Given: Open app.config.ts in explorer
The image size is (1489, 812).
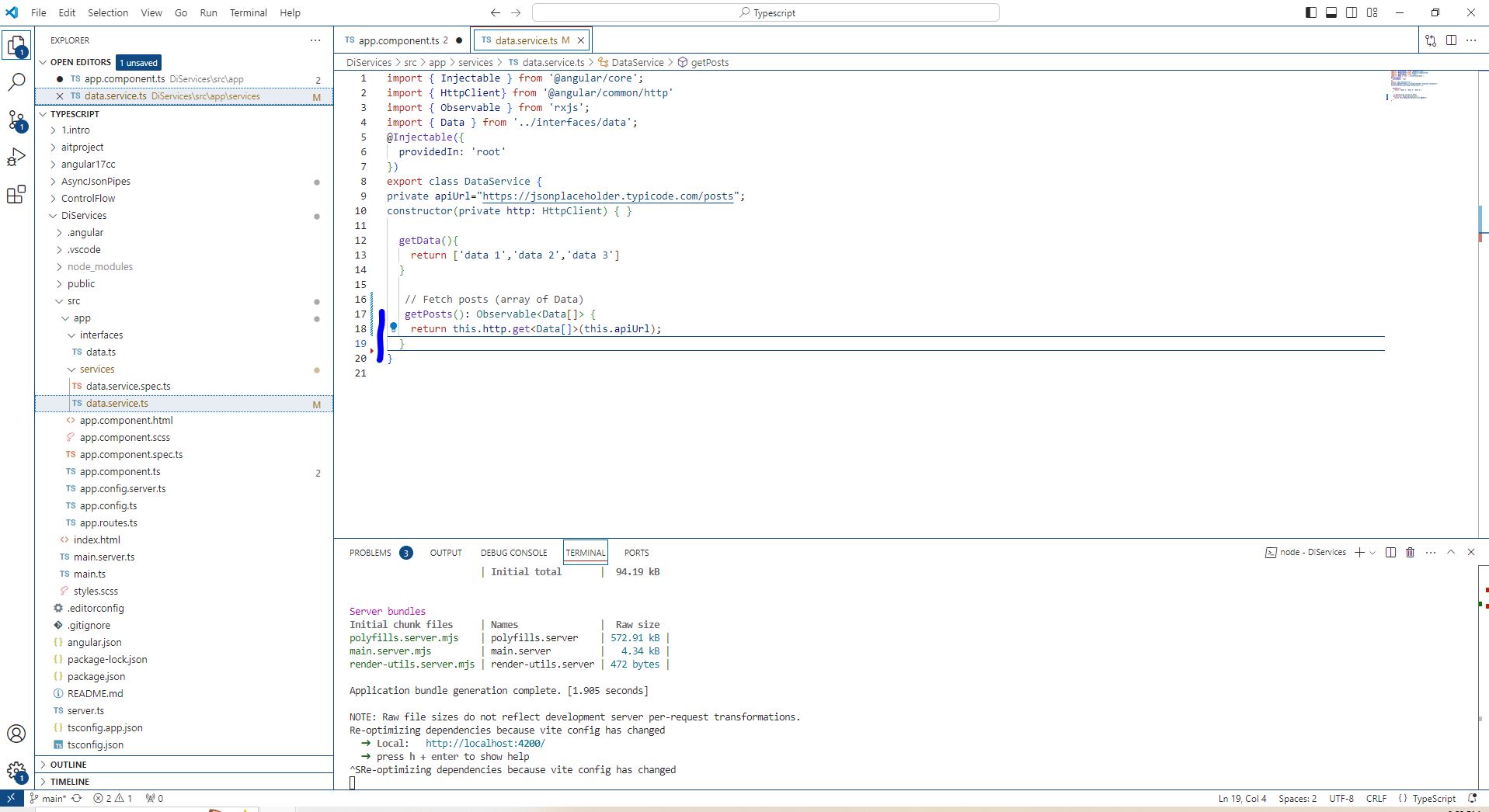Looking at the screenshot, I should (108, 506).
